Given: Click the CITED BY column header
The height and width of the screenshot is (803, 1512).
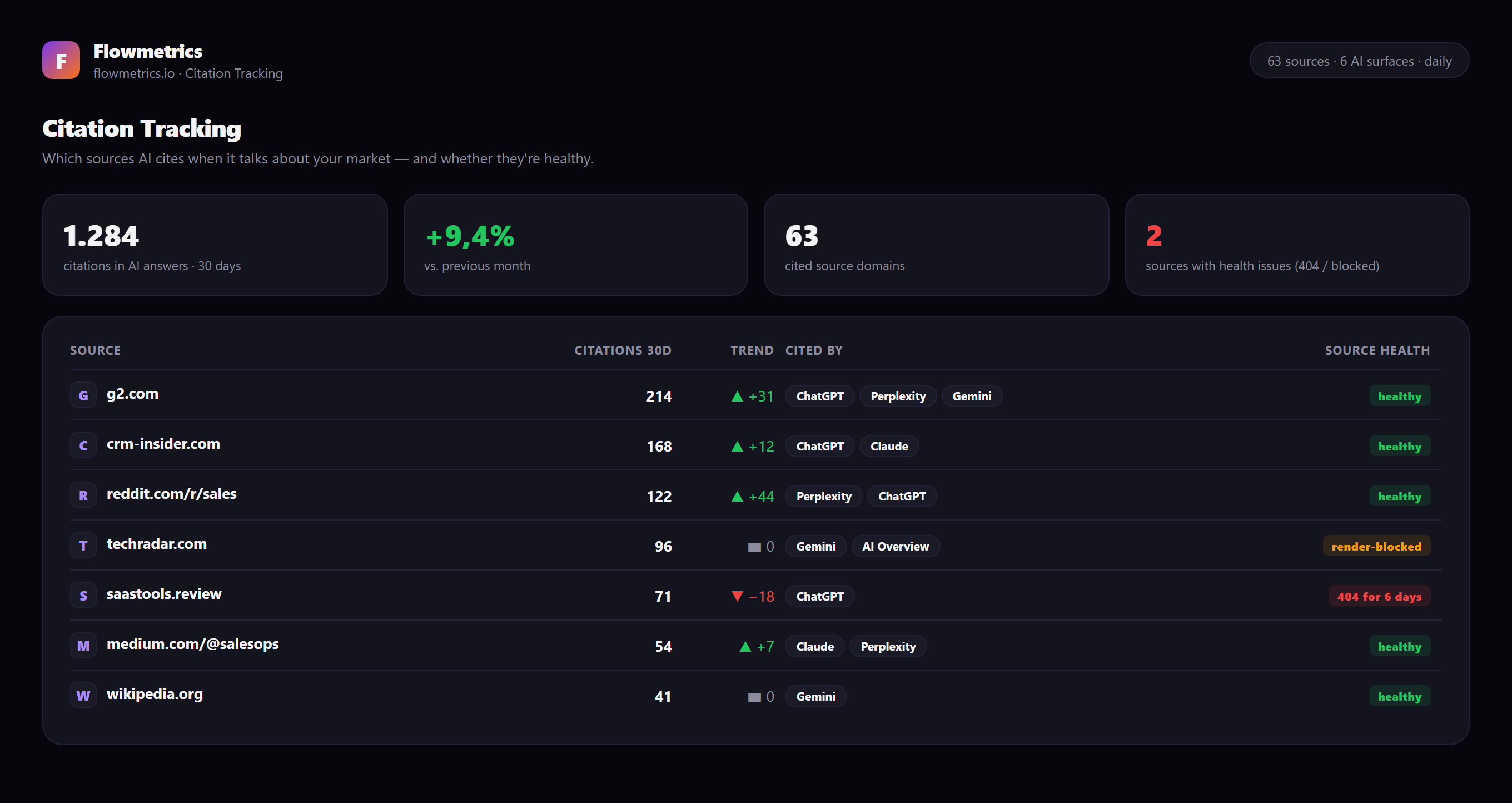Looking at the screenshot, I should coord(813,350).
